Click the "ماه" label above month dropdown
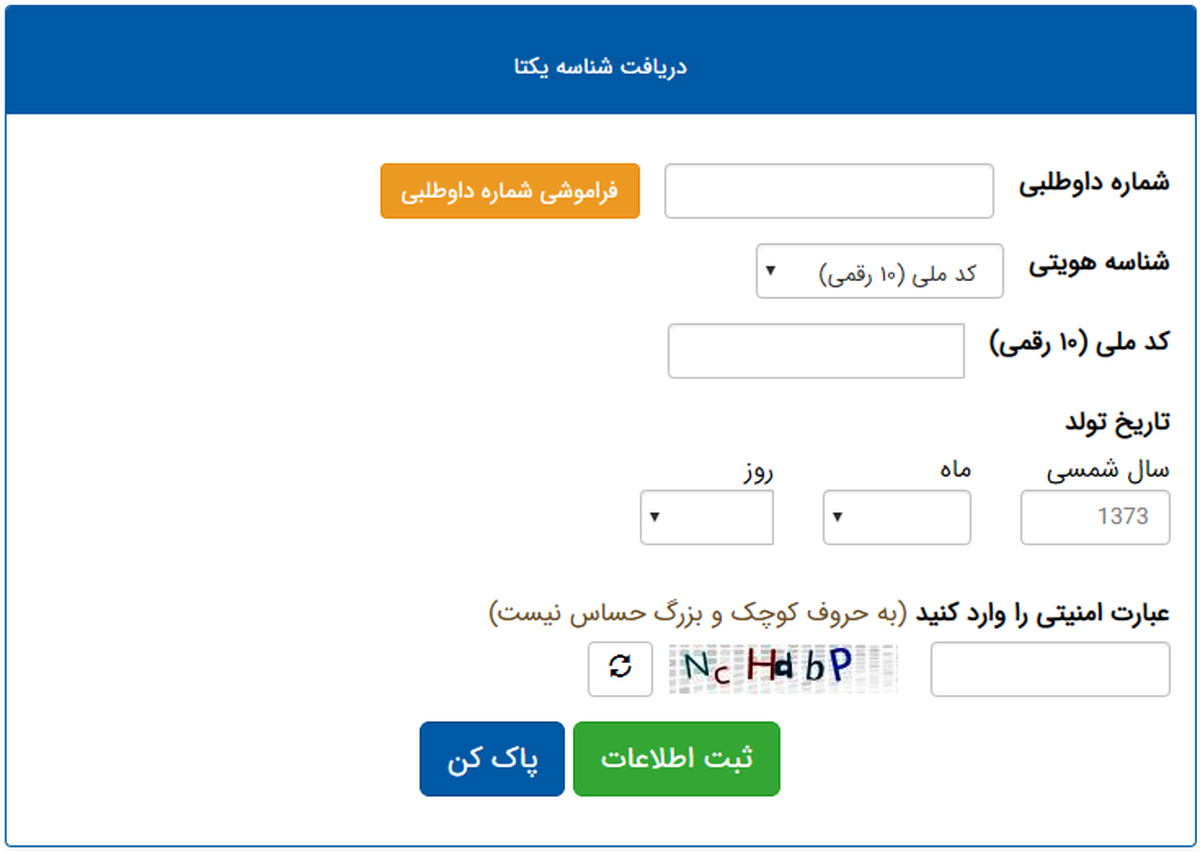Viewport: 1200px width, 852px height. coord(954,470)
